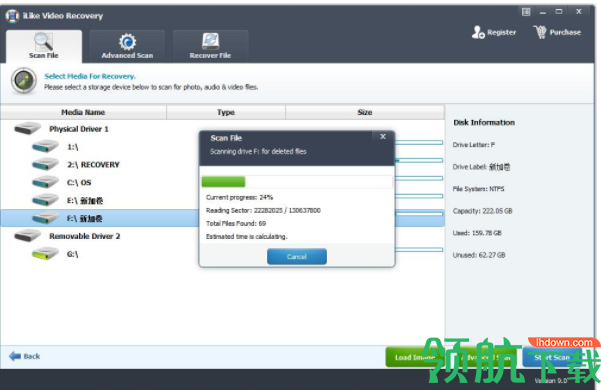Click the Start Scan button
Image resolution: width=601 pixels, height=390 pixels.
point(552,357)
